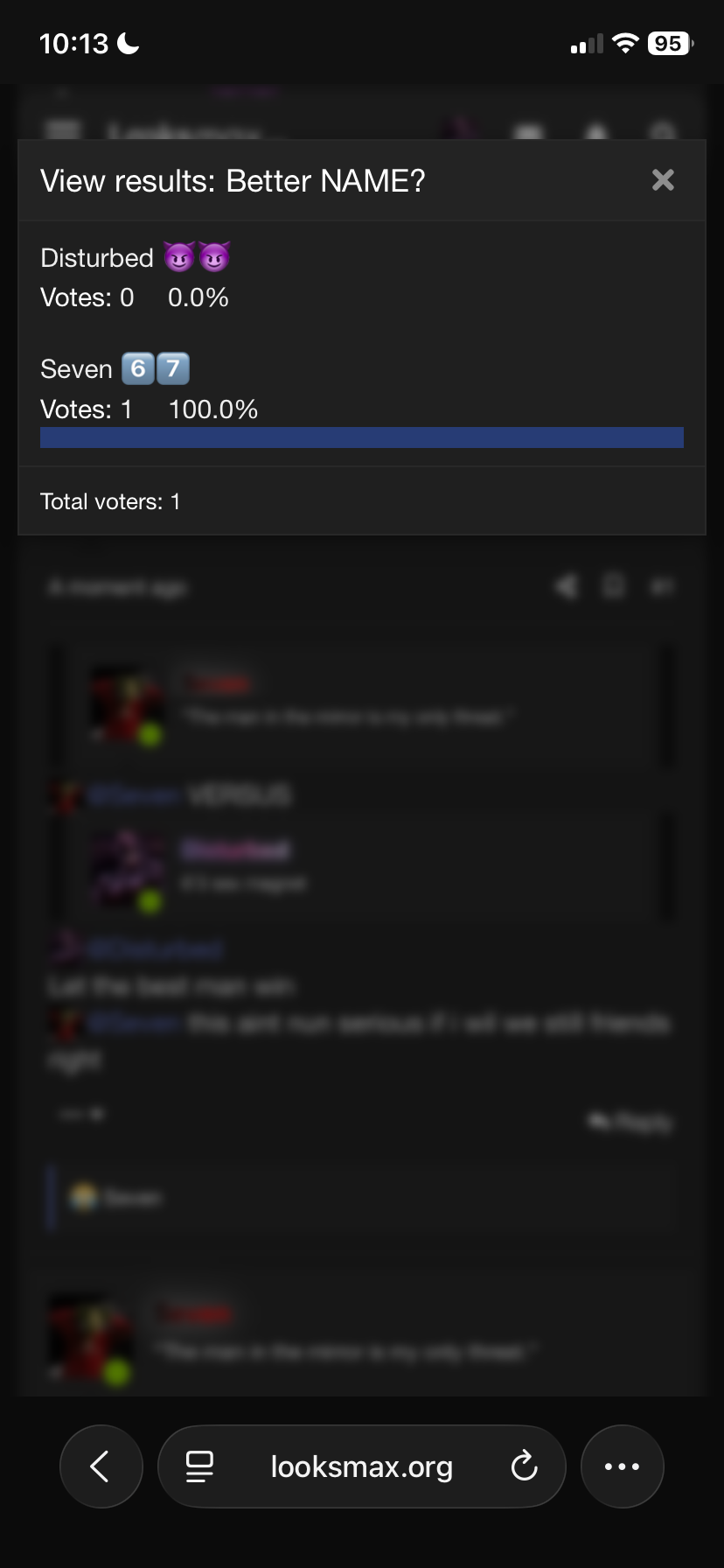724x1568 pixels.
Task: Tap the blurred Reply button
Action: pyautogui.click(x=630, y=1122)
